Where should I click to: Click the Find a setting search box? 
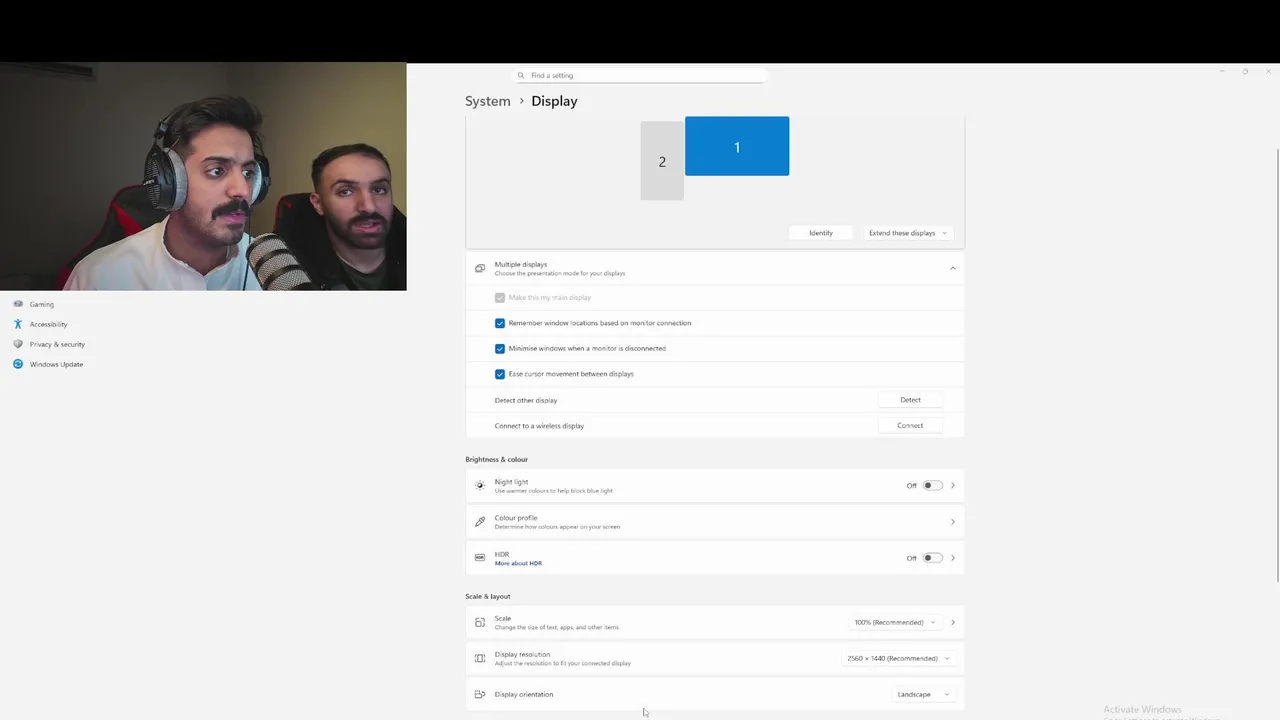pyautogui.click(x=640, y=75)
